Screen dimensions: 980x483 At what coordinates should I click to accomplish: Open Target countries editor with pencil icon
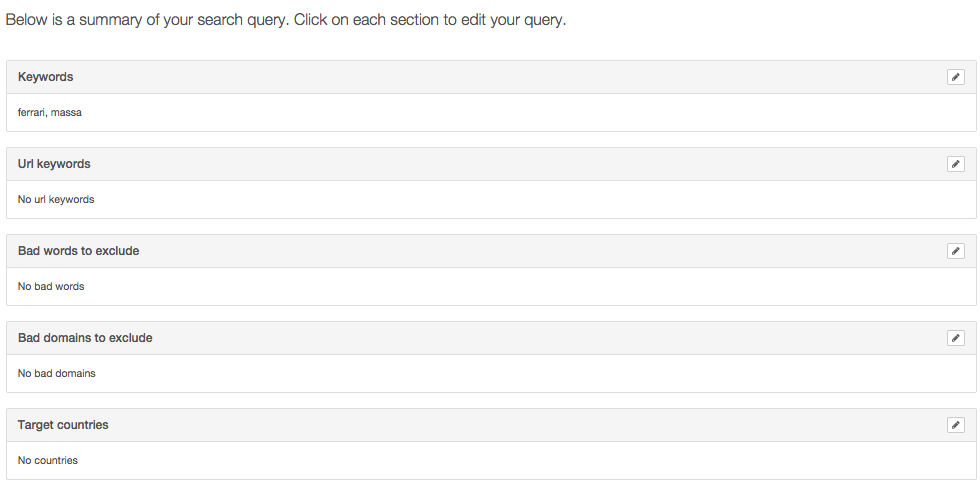955,425
